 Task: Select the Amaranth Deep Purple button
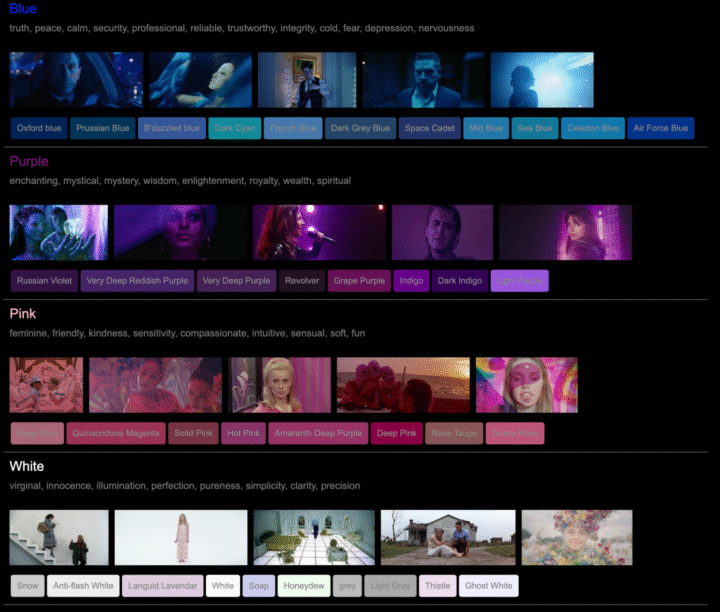click(x=318, y=433)
